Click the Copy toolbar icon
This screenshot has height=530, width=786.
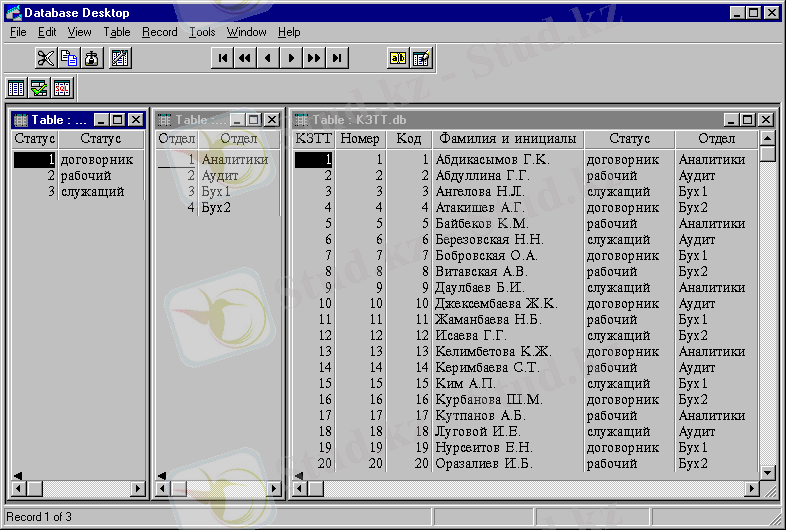pos(68,58)
